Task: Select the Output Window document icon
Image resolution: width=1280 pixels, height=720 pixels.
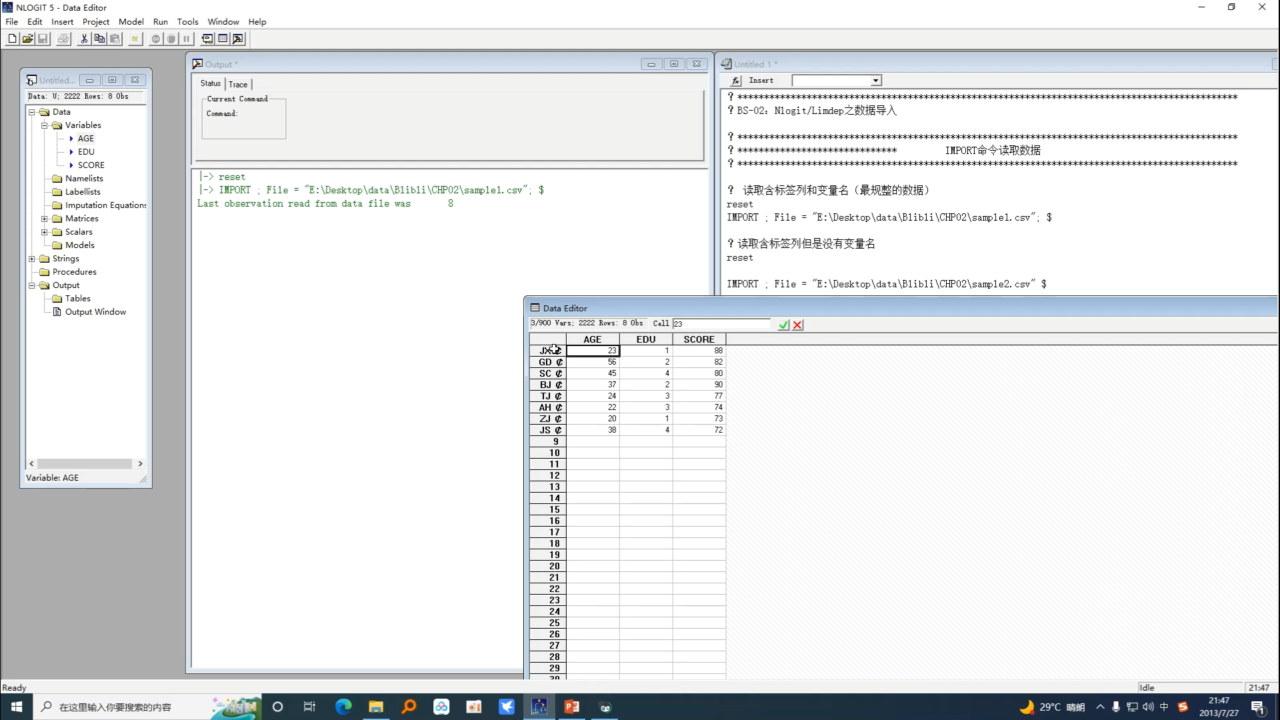Action: [57, 312]
